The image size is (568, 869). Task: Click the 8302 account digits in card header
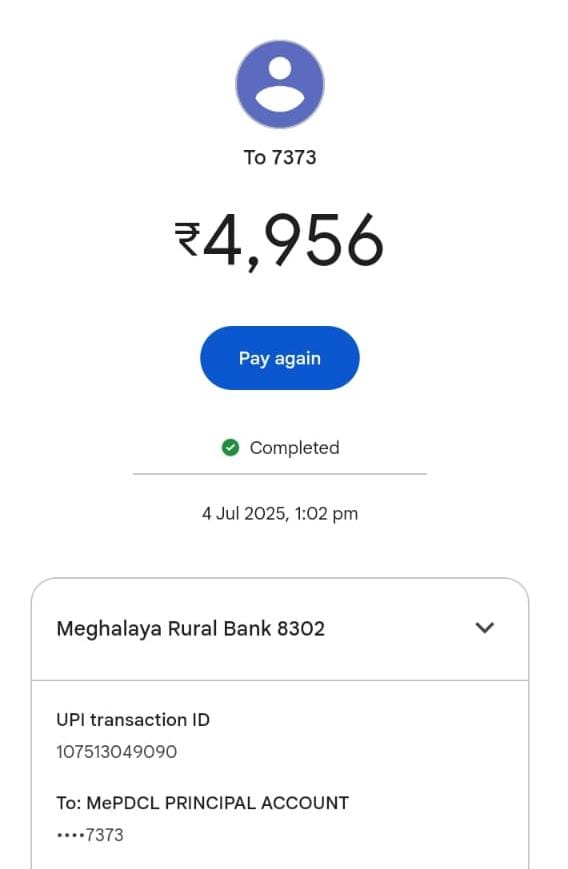[x=301, y=628]
